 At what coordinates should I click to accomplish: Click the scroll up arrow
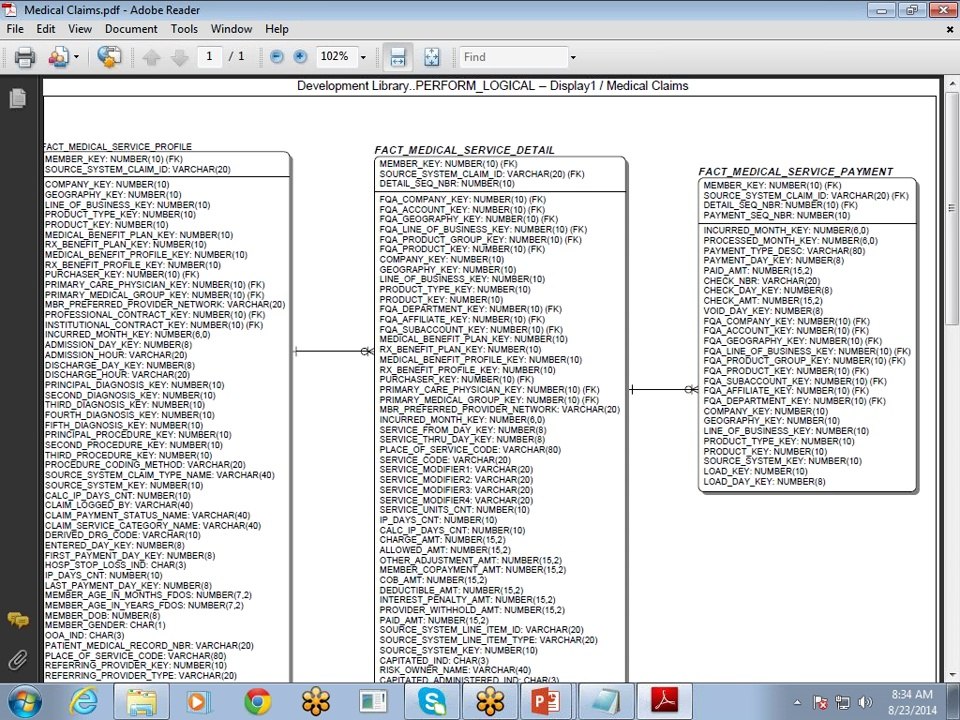click(951, 83)
